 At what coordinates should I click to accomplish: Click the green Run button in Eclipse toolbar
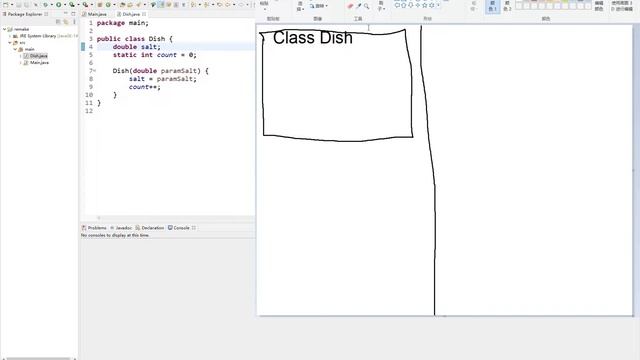coord(59,5)
